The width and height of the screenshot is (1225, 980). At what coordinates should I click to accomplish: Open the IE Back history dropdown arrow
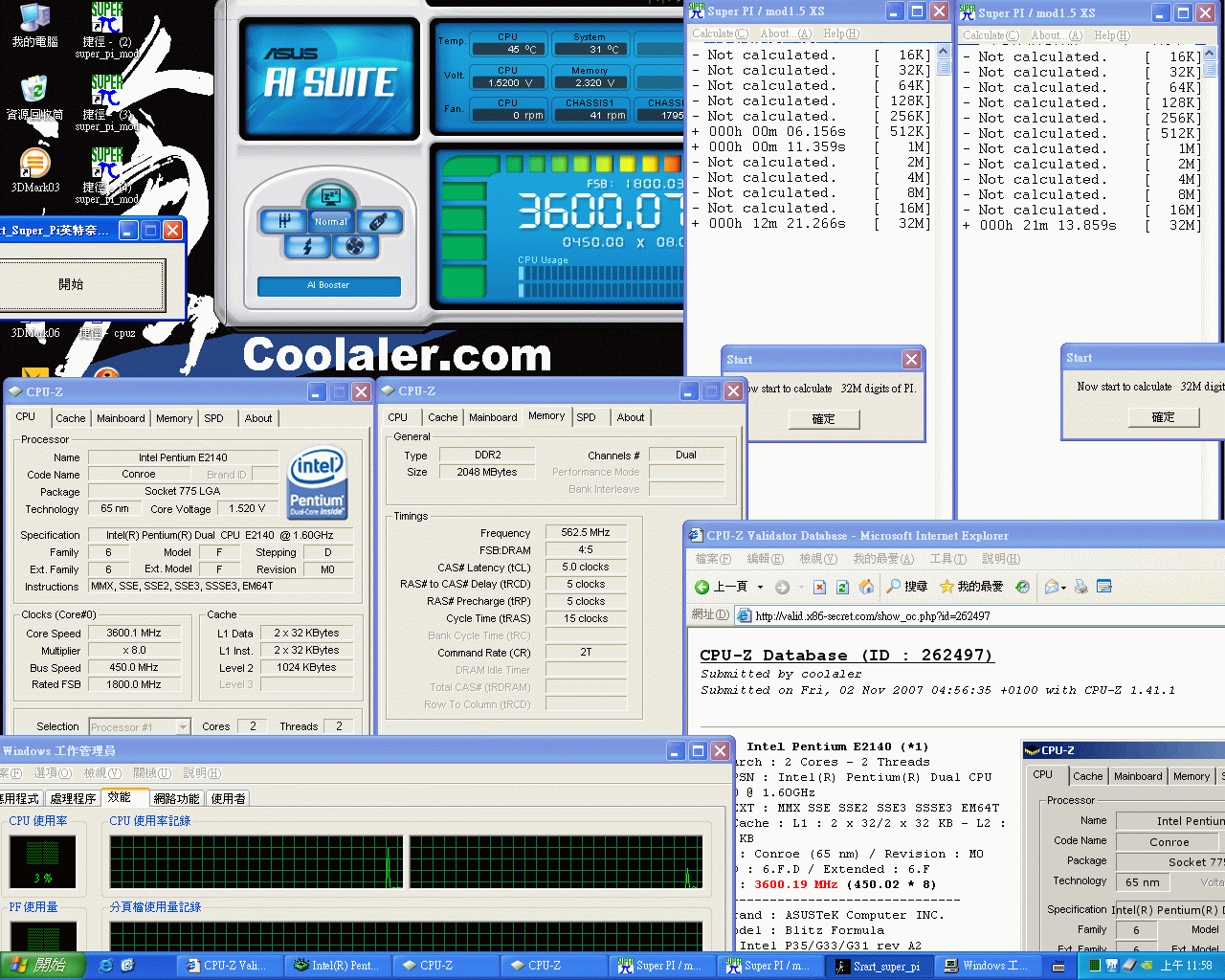pos(761,587)
